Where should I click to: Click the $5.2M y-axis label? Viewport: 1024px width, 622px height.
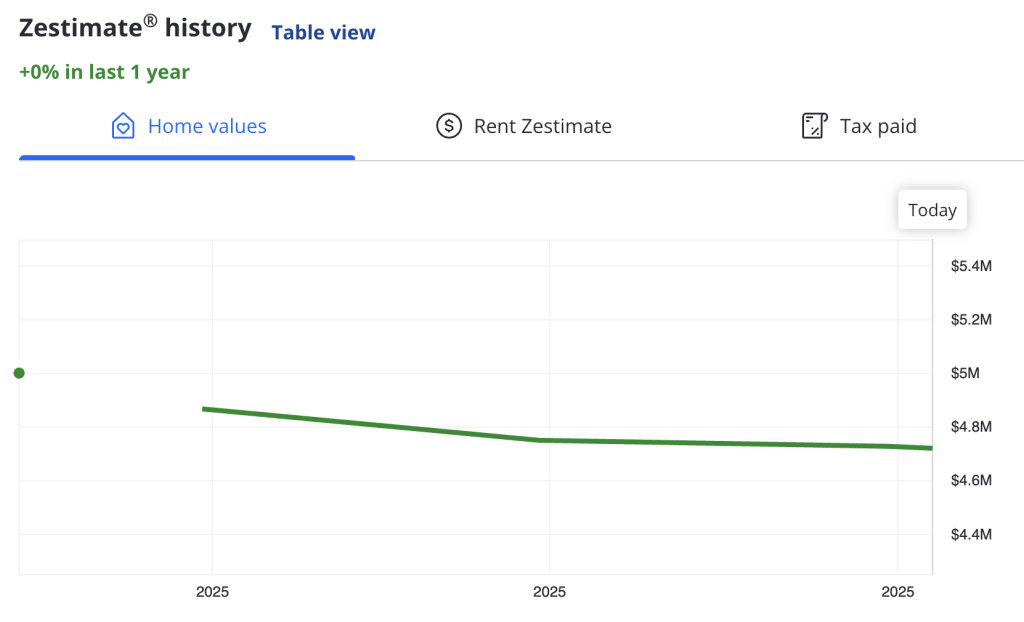point(971,320)
